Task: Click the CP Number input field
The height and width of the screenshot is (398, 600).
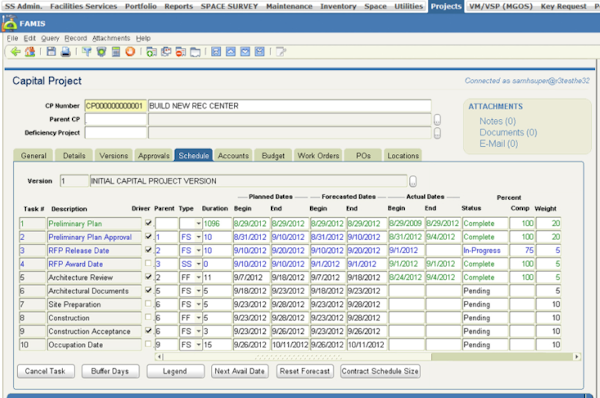Action: click(116, 106)
